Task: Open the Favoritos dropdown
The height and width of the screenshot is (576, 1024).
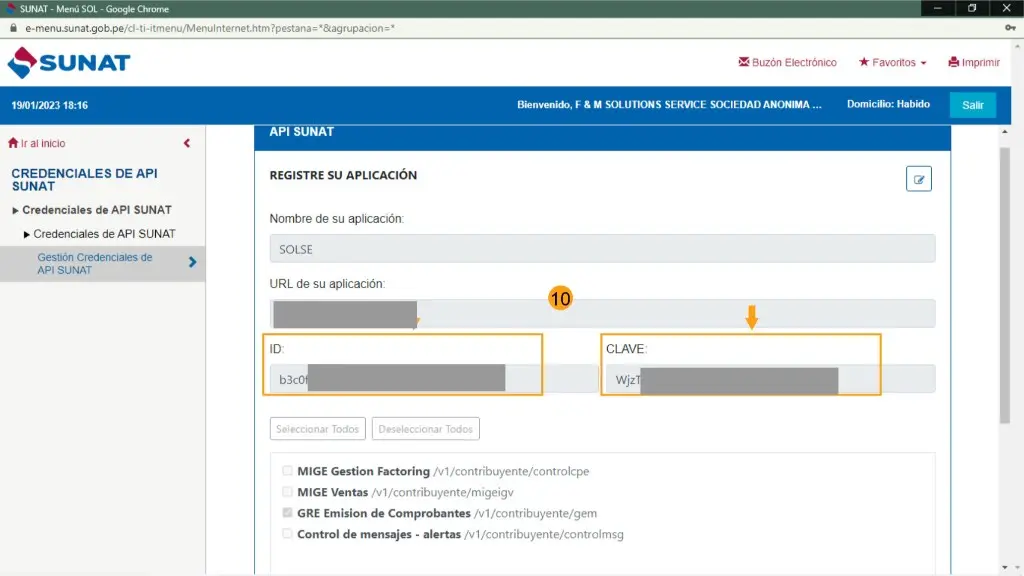Action: (892, 62)
